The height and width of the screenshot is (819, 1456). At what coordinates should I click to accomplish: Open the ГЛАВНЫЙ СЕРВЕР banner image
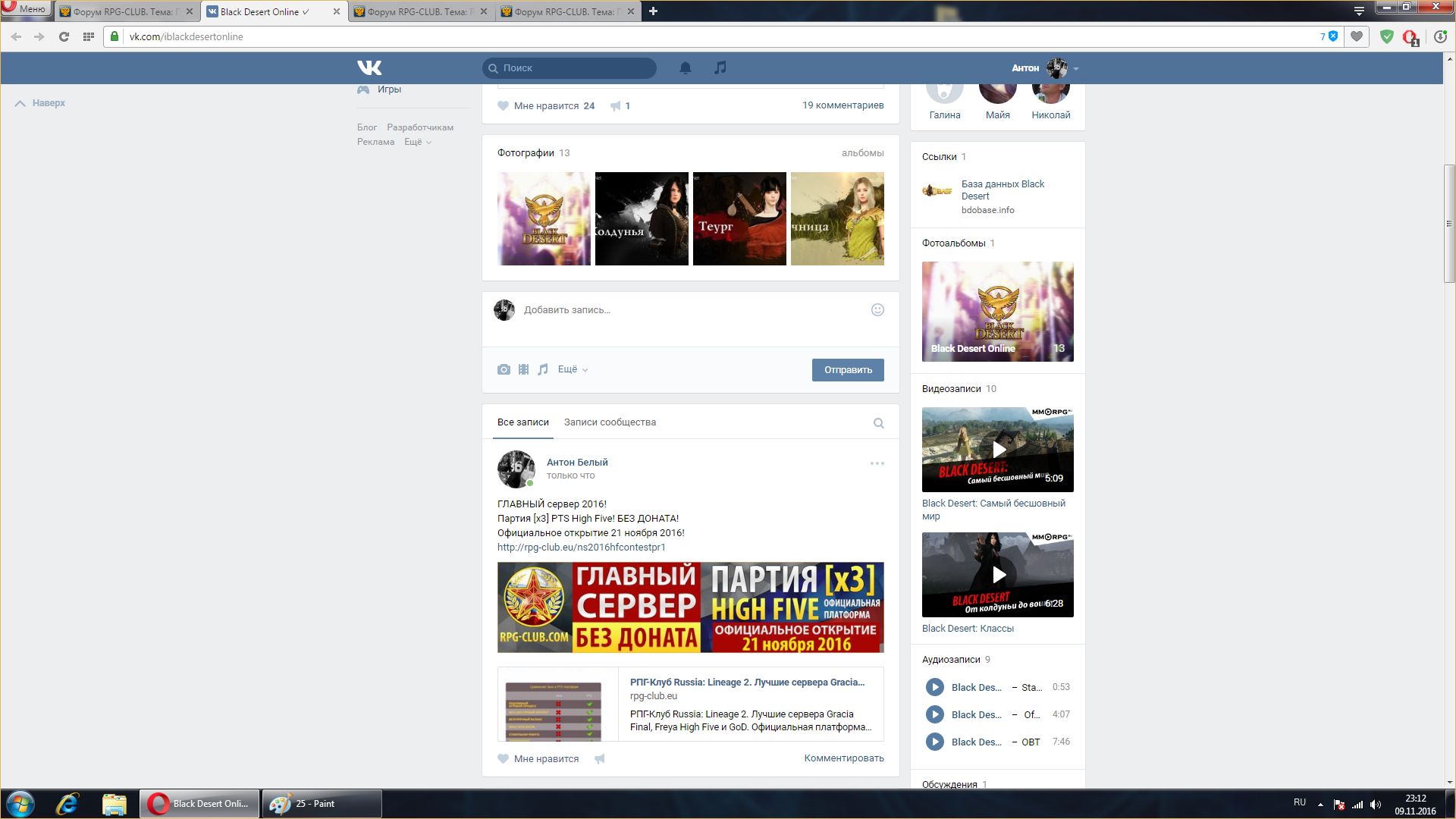pyautogui.click(x=690, y=607)
